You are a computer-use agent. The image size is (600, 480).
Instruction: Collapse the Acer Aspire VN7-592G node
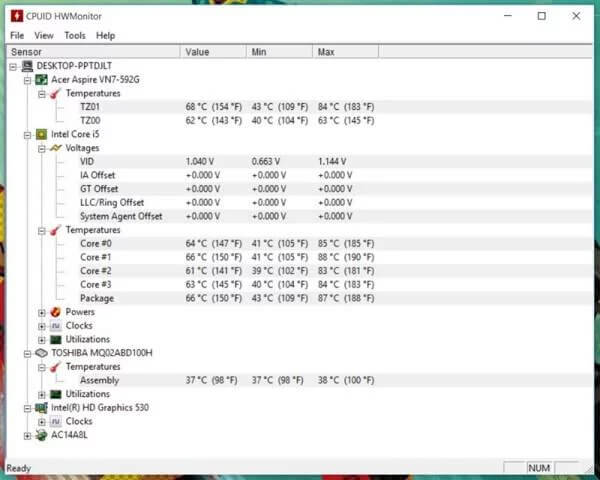click(27, 80)
